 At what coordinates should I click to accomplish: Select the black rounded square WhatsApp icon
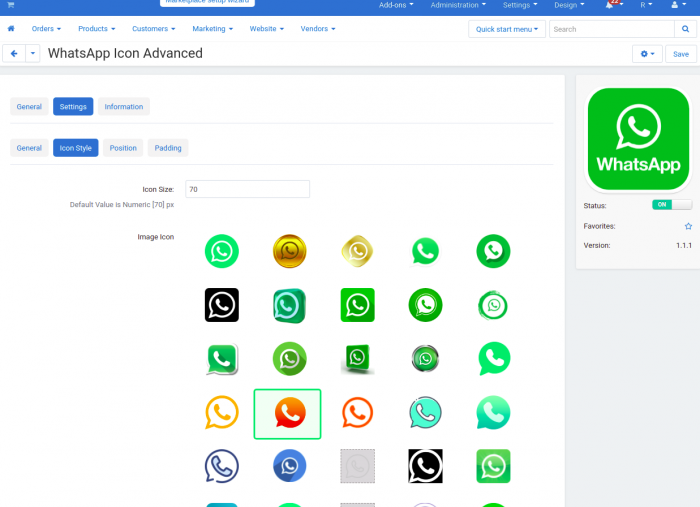point(221,305)
